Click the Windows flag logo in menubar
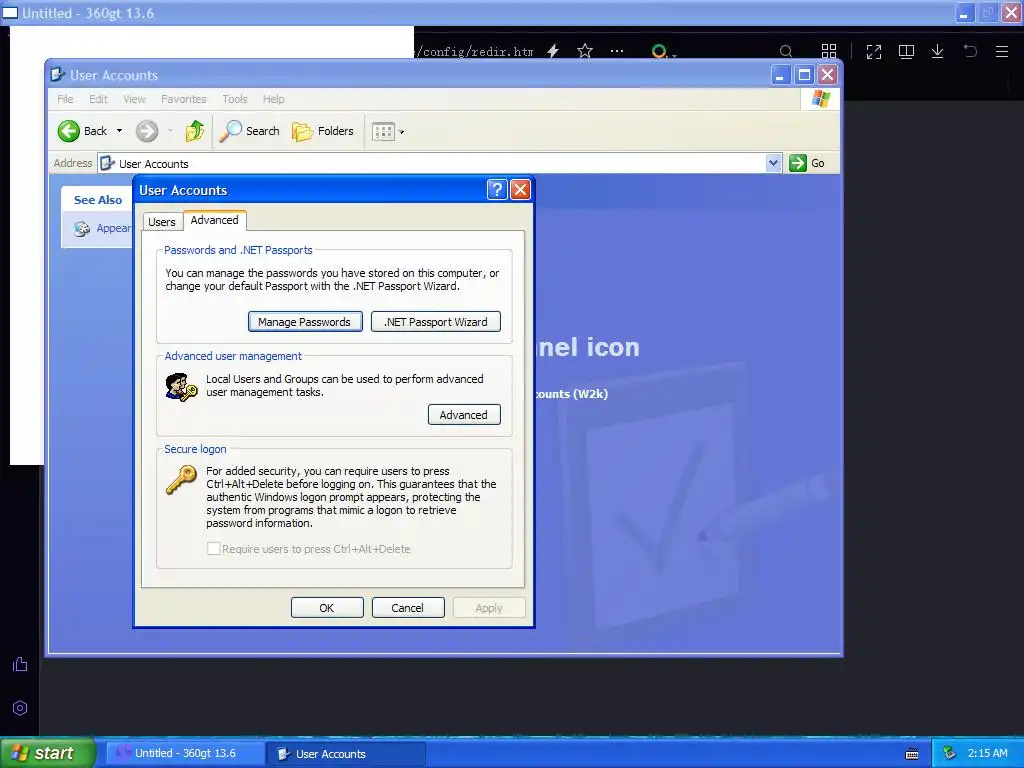 pyautogui.click(x=820, y=99)
